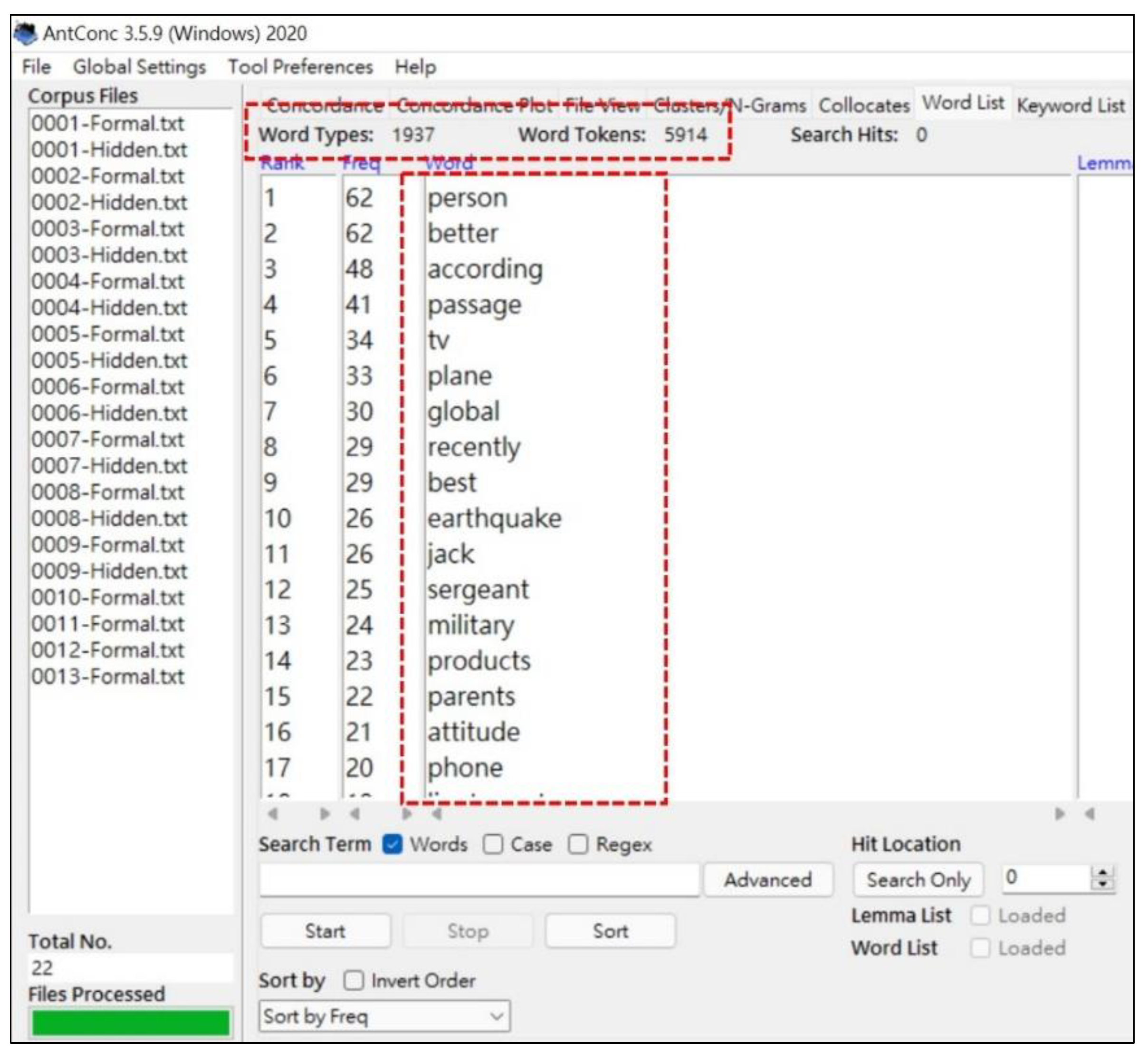Click the AntConc app icon in title bar
Image resolution: width=1148 pixels, height=1062 pixels.
tap(25, 33)
